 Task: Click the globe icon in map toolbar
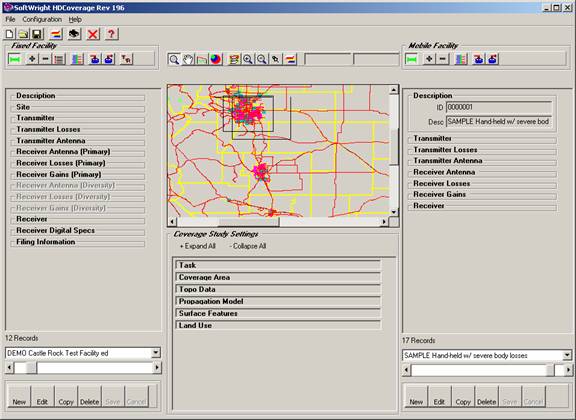click(x=216, y=59)
